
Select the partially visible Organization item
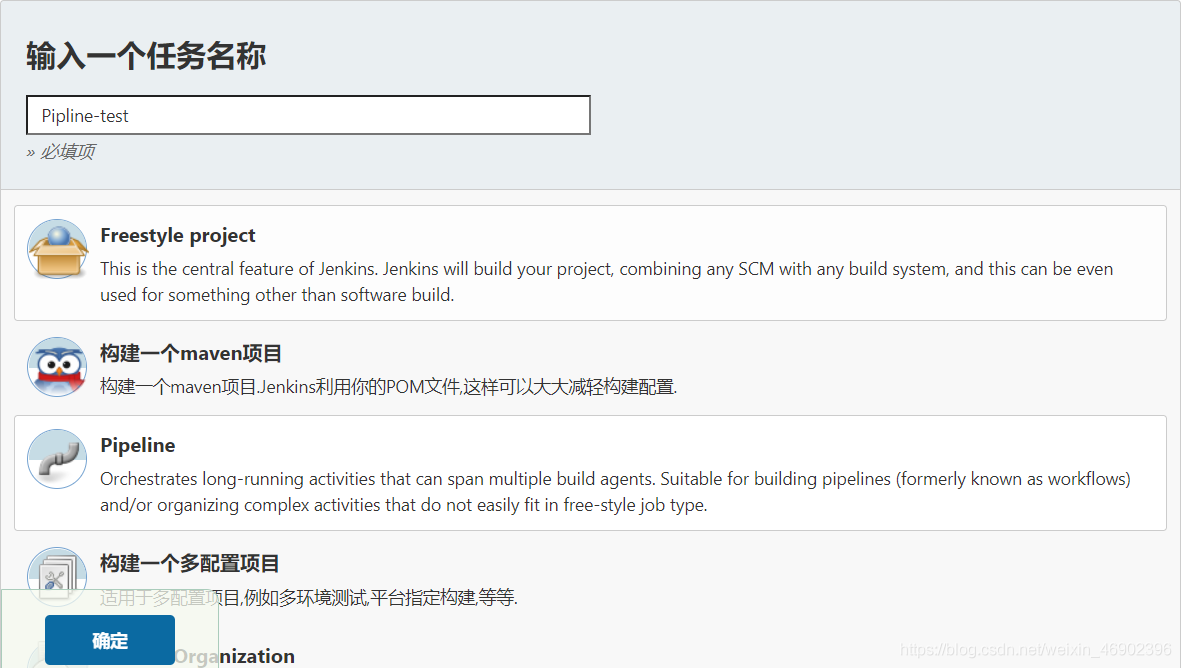[235, 656]
